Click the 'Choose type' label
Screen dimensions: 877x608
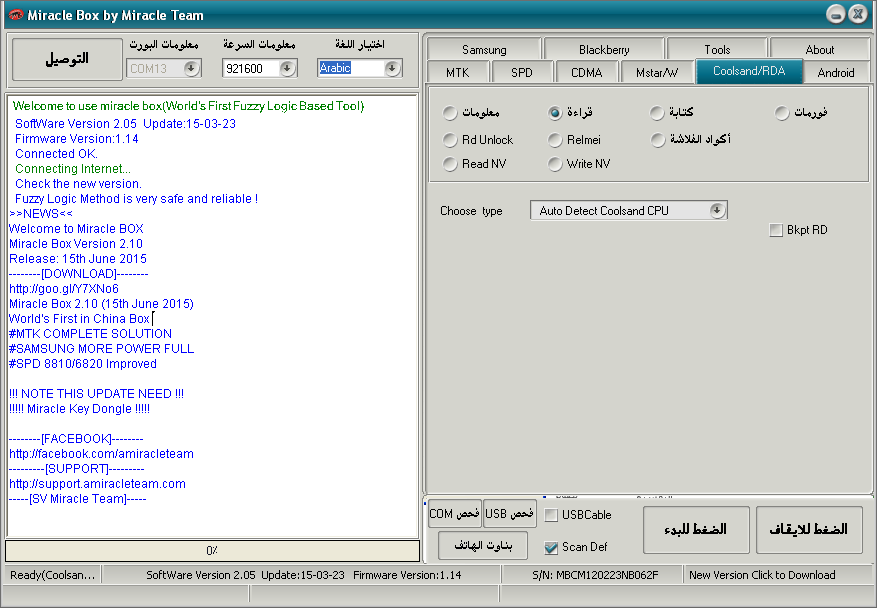(x=471, y=211)
